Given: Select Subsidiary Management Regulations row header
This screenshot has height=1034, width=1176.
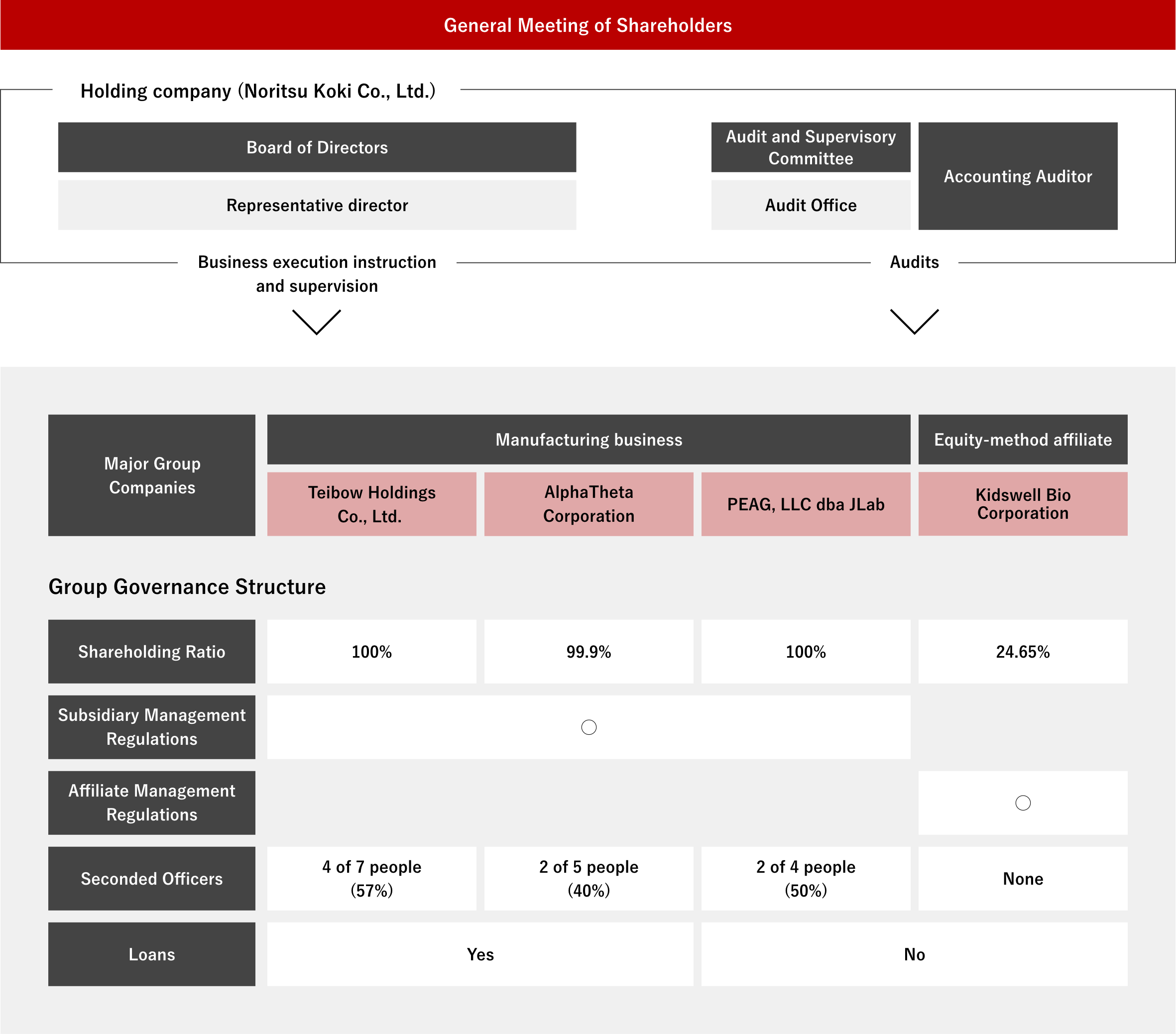Looking at the screenshot, I should (x=152, y=727).
